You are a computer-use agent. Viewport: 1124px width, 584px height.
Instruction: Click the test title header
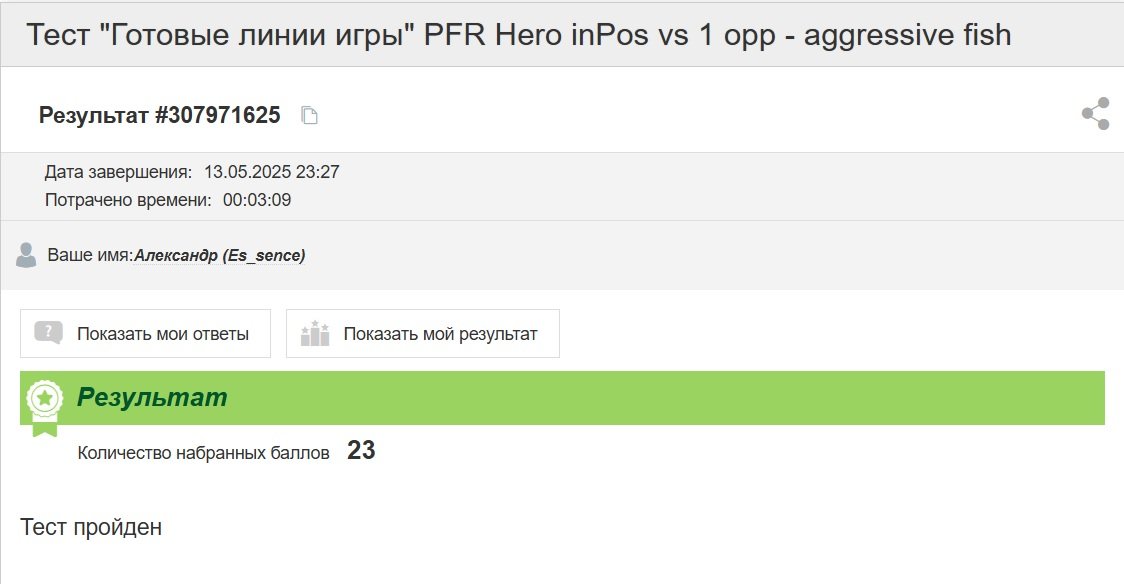pyautogui.click(x=519, y=34)
